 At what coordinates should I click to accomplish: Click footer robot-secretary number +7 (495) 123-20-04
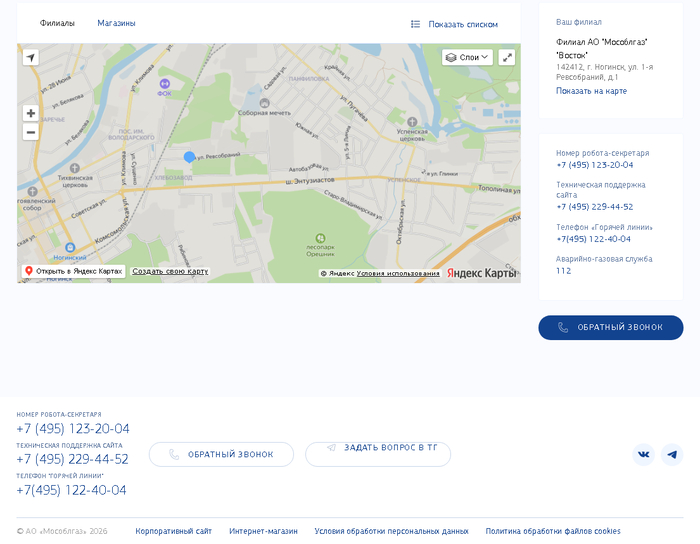tap(73, 429)
